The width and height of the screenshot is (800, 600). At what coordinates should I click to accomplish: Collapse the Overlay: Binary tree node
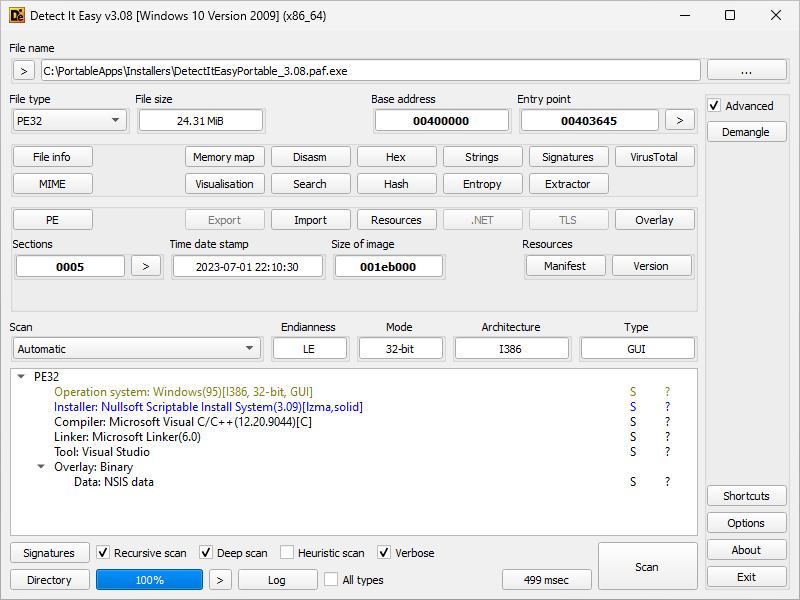tap(41, 467)
